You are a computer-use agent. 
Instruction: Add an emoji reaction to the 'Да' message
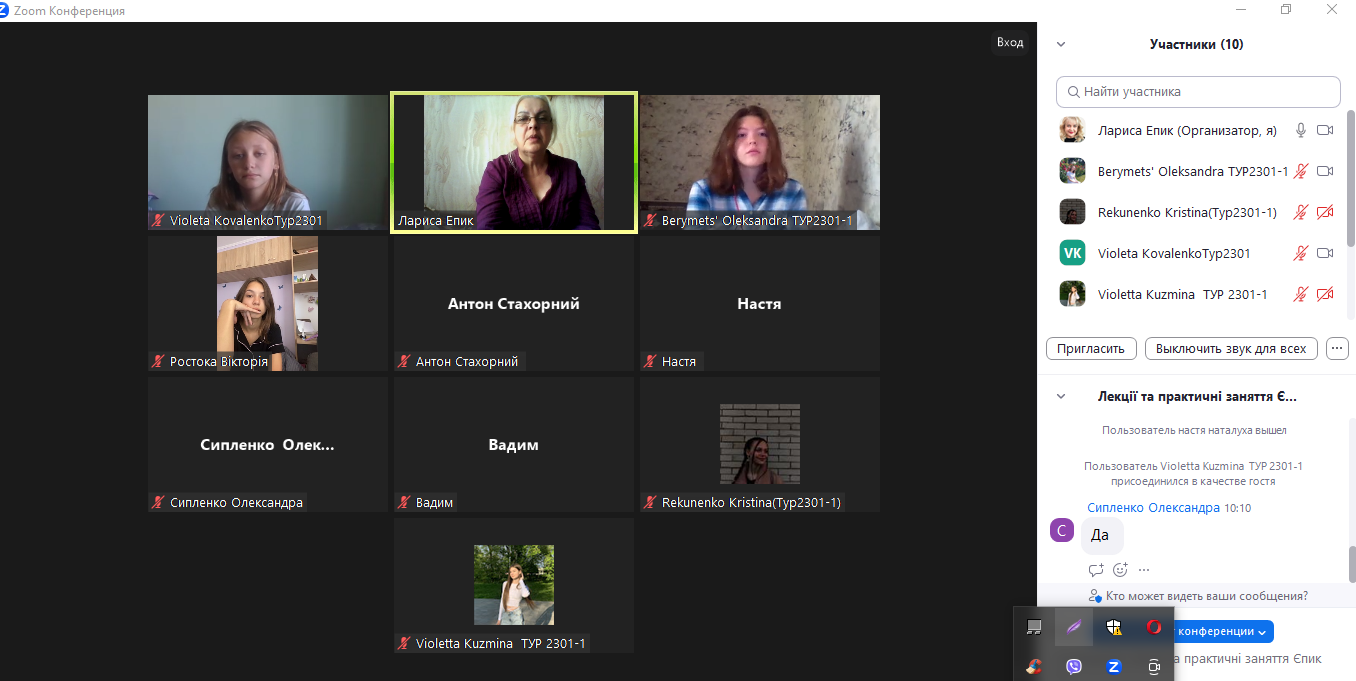(1120, 570)
